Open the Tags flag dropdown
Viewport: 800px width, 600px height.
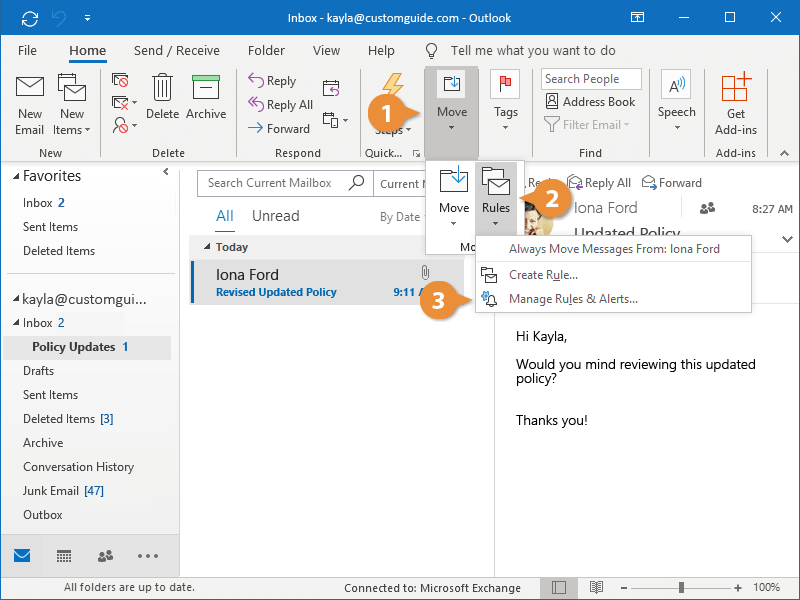tap(505, 102)
